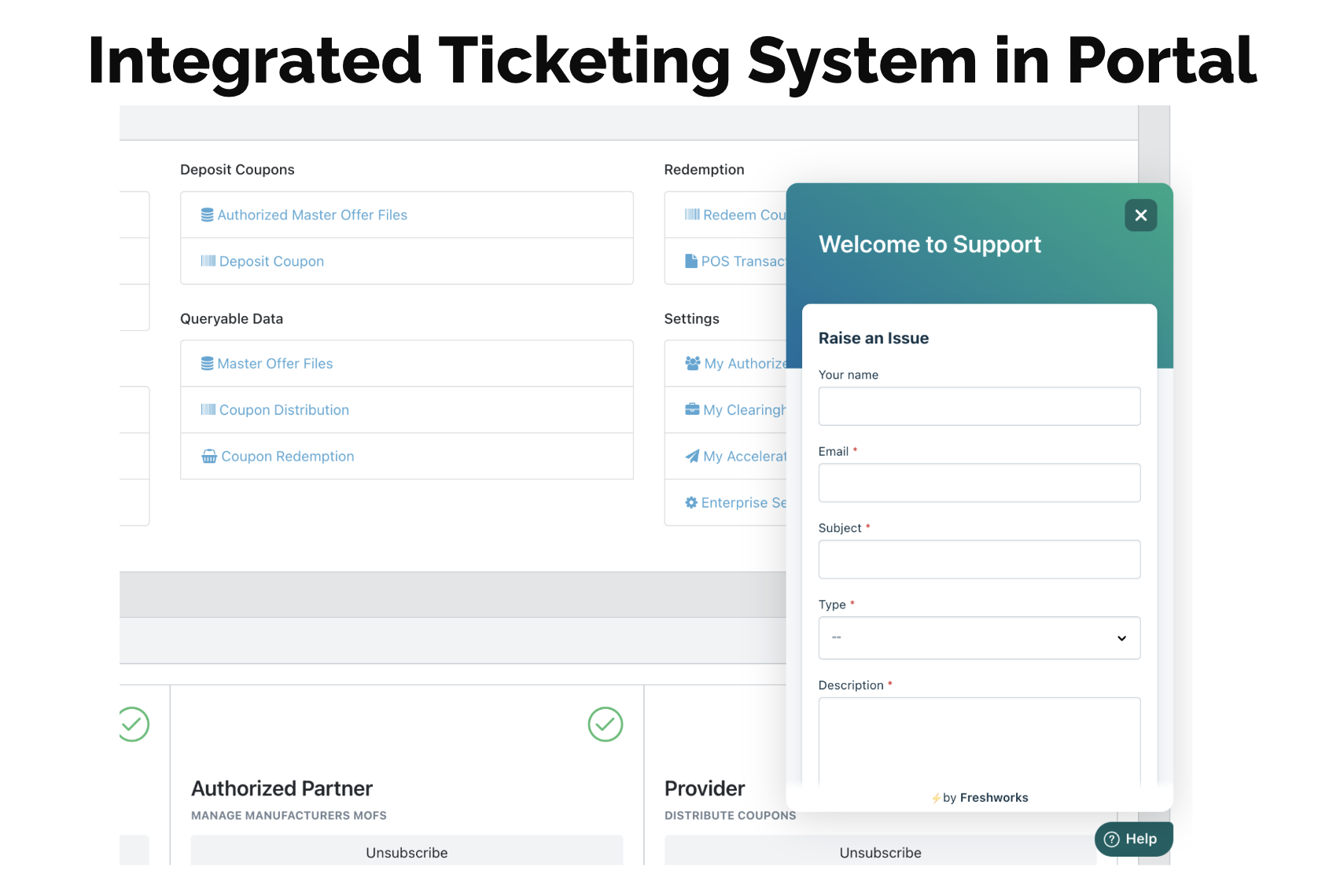
Task: Click the barcode icon beside Coupon Distribution
Action: tap(208, 409)
